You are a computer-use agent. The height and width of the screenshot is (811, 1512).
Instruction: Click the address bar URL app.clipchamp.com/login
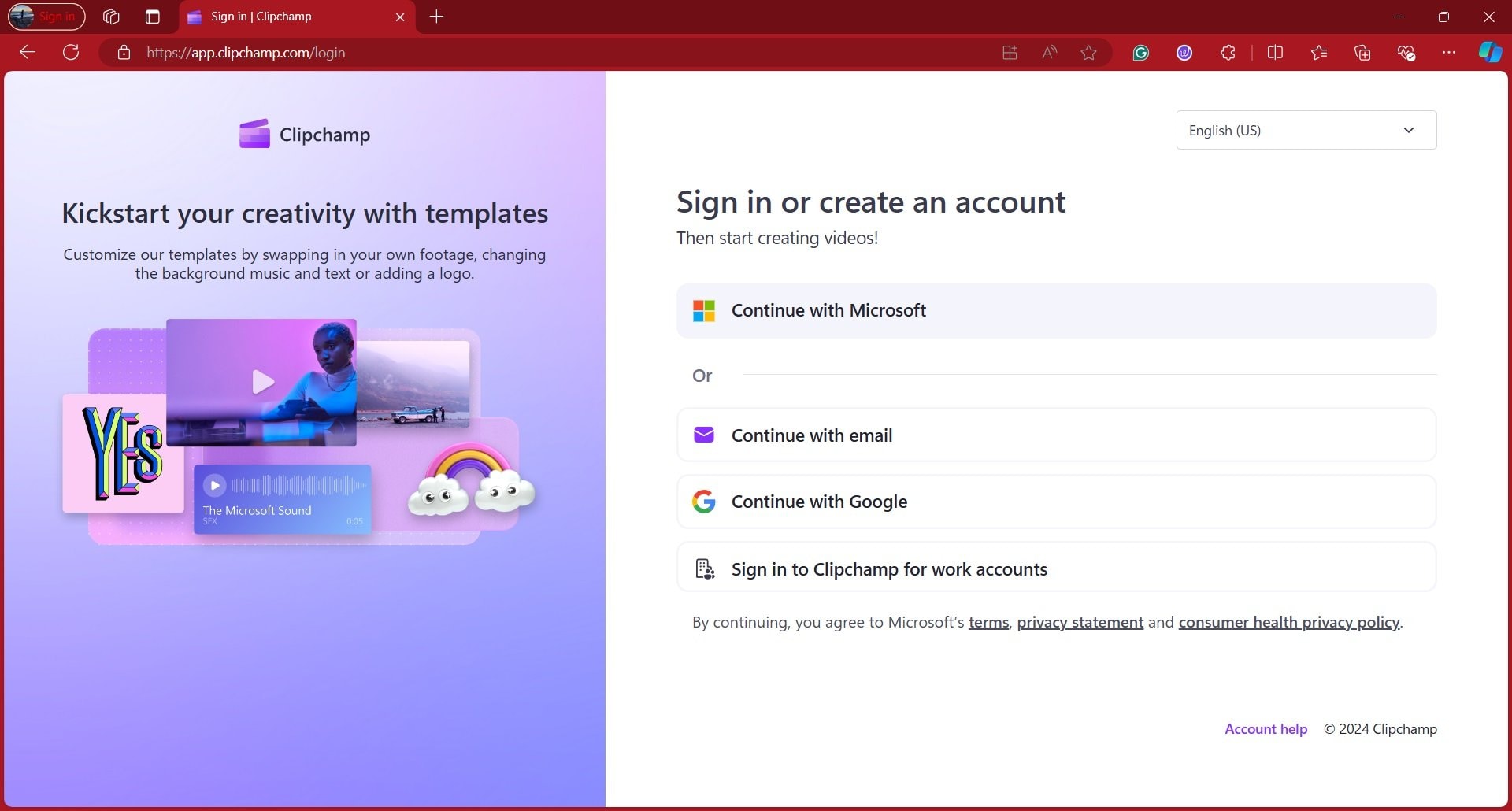coord(246,53)
